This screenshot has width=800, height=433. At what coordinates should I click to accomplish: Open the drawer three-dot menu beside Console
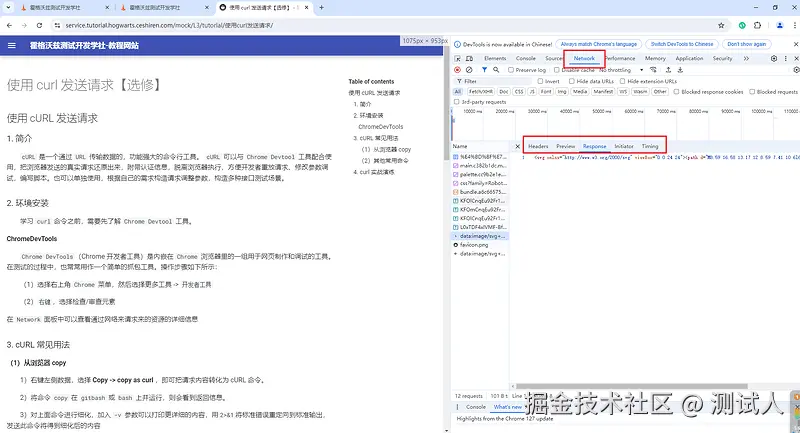pyautogui.click(x=458, y=407)
